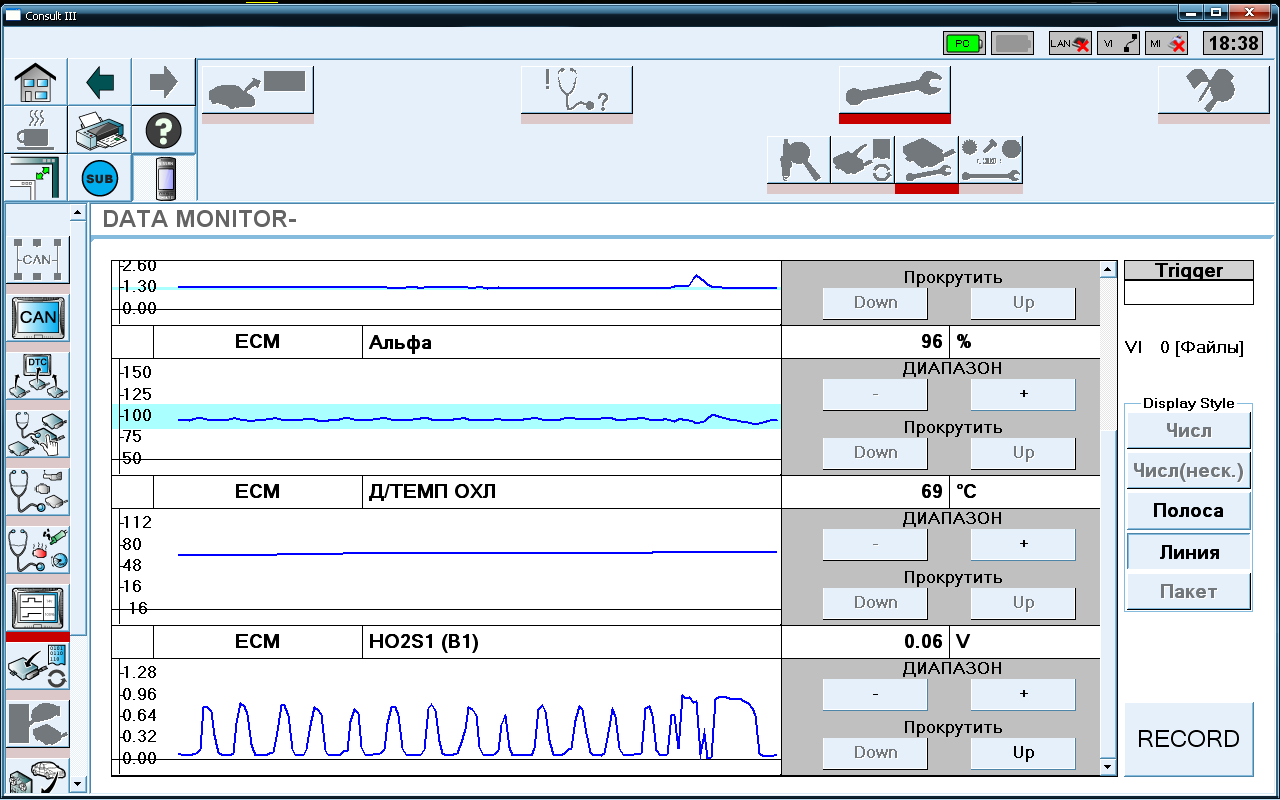The image size is (1280, 800).
Task: Select Линия display style
Action: (x=1189, y=552)
